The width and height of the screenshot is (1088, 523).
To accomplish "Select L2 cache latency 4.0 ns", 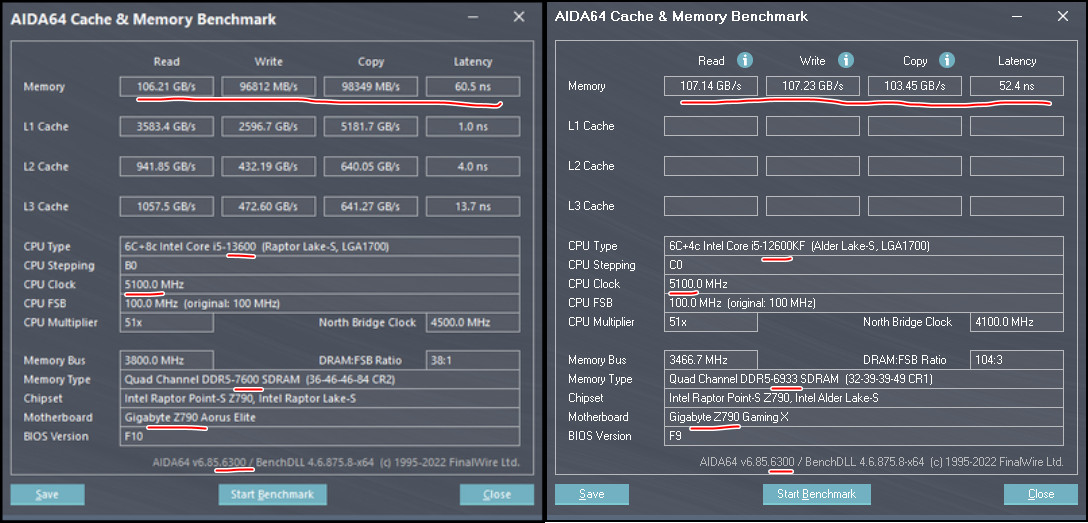I will click(473, 166).
